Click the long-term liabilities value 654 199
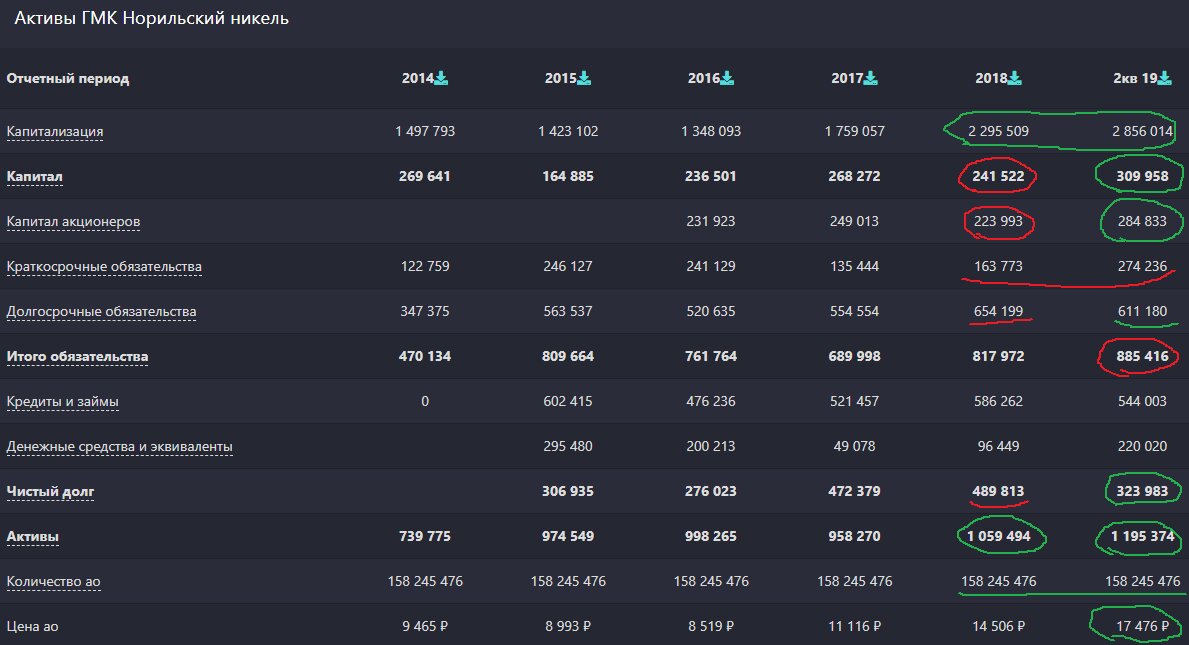 coord(998,311)
